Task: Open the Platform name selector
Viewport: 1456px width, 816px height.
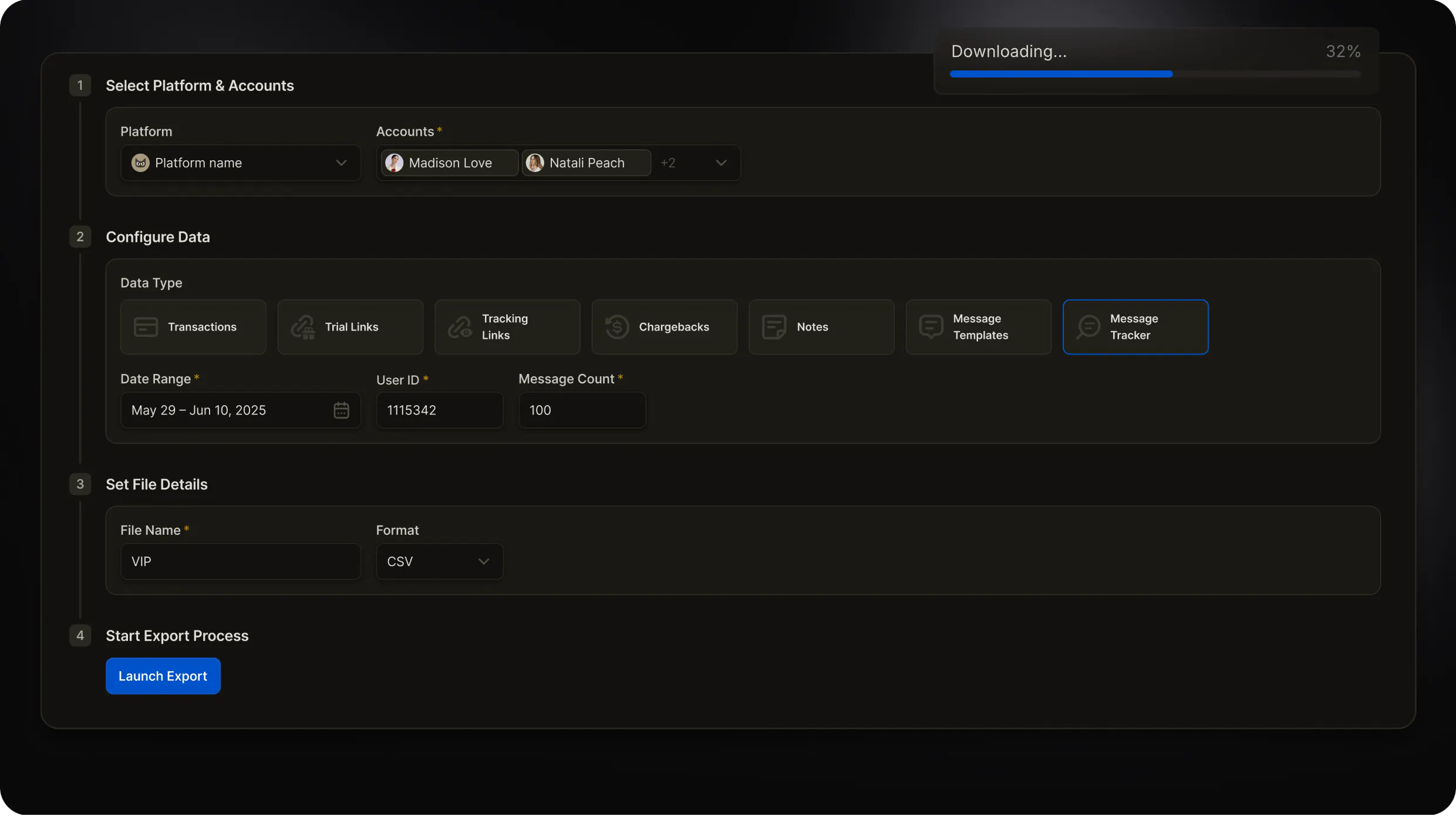Action: 241,163
